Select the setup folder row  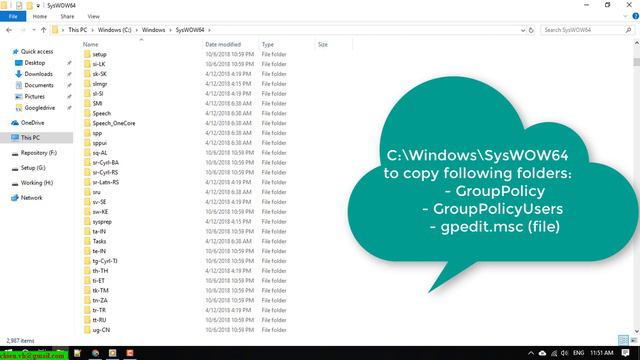click(x=186, y=54)
